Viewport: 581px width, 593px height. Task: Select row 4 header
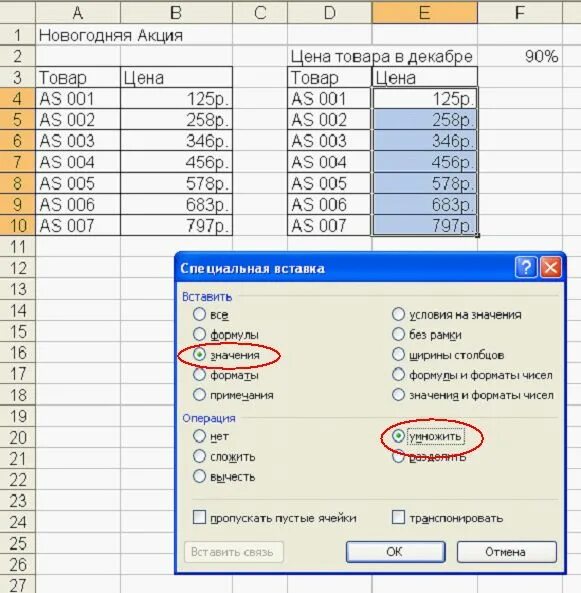point(17,98)
